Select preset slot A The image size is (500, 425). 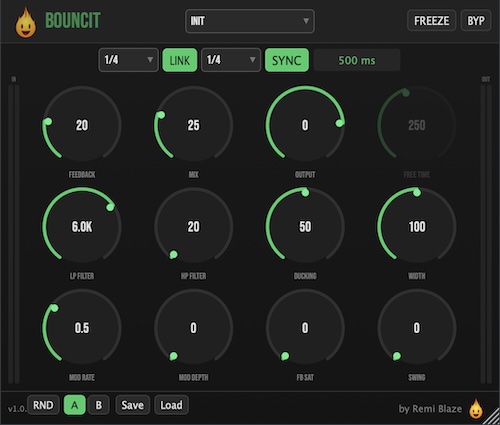click(75, 405)
